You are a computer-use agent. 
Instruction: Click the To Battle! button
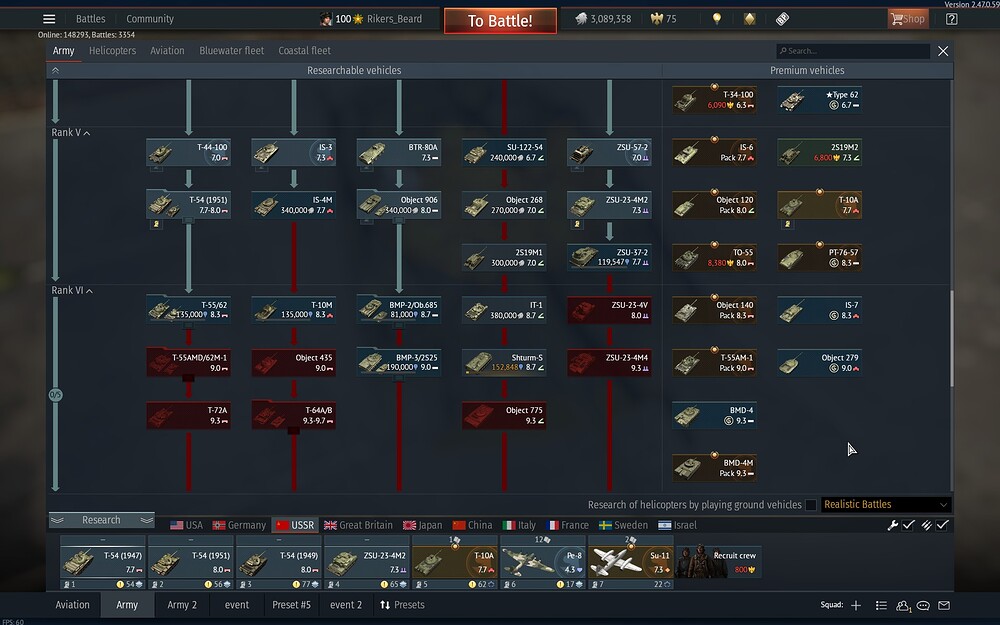tap(500, 20)
